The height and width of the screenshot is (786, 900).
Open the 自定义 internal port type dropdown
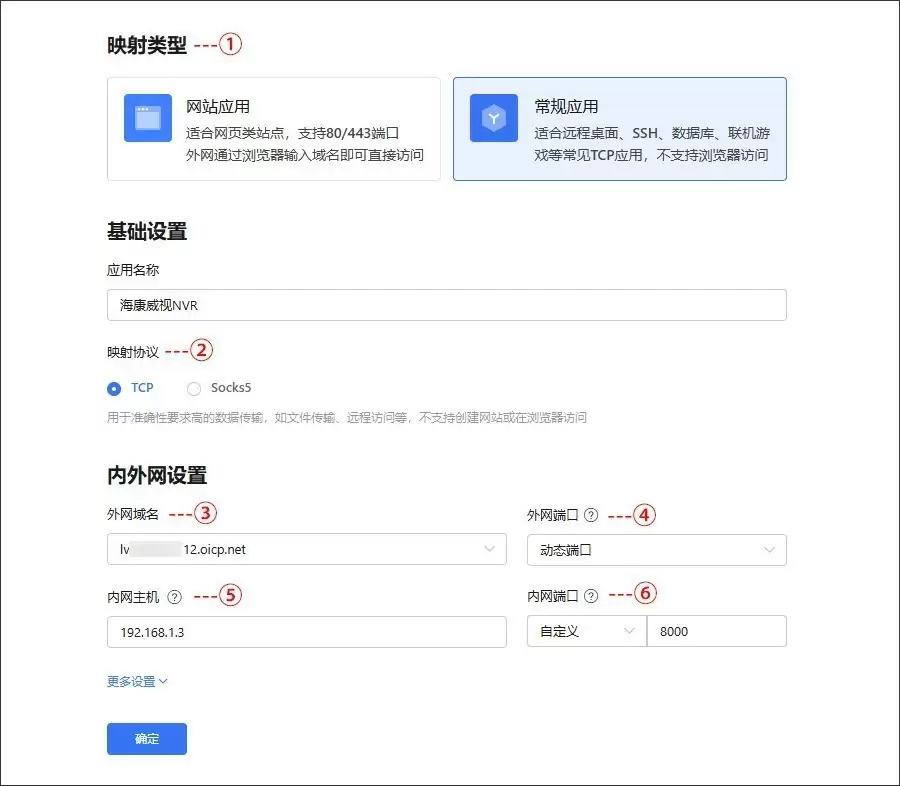click(585, 631)
